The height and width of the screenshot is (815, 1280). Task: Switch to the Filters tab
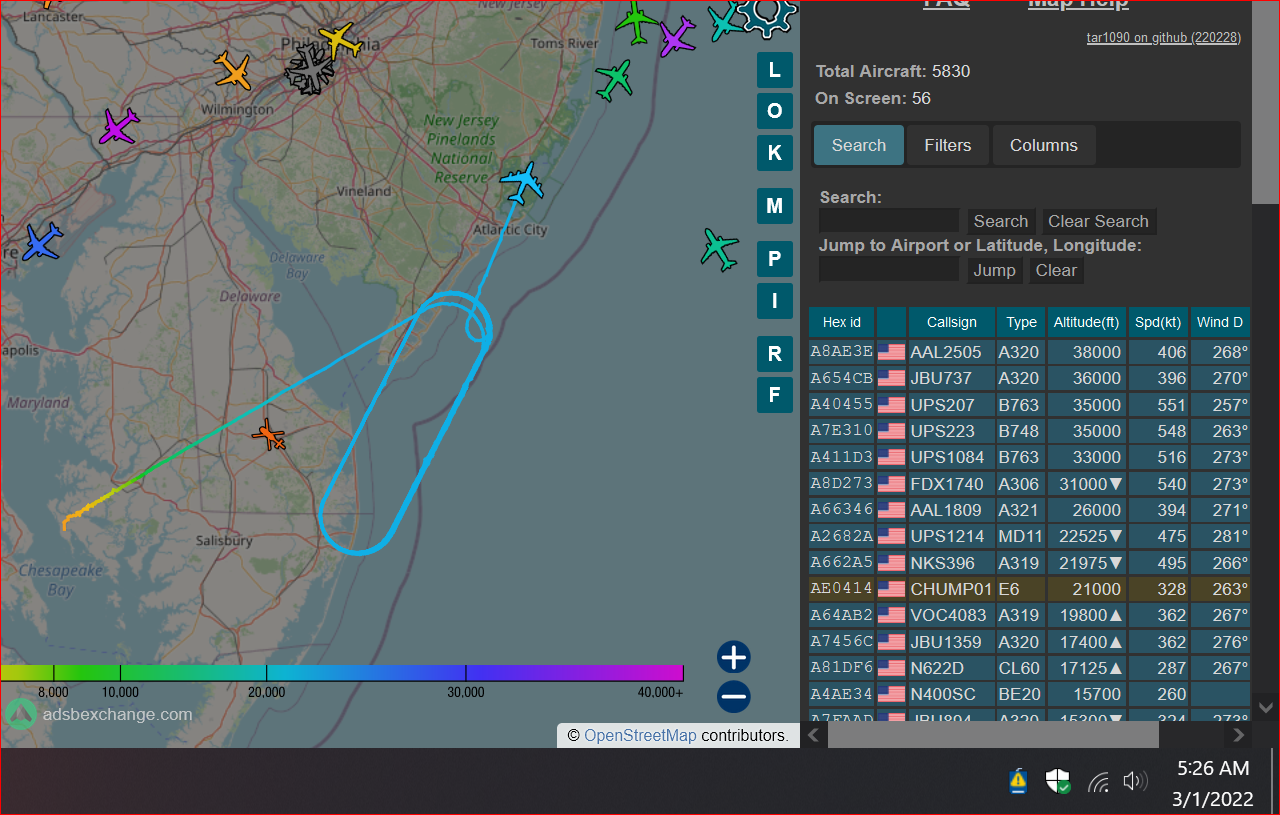(x=947, y=145)
